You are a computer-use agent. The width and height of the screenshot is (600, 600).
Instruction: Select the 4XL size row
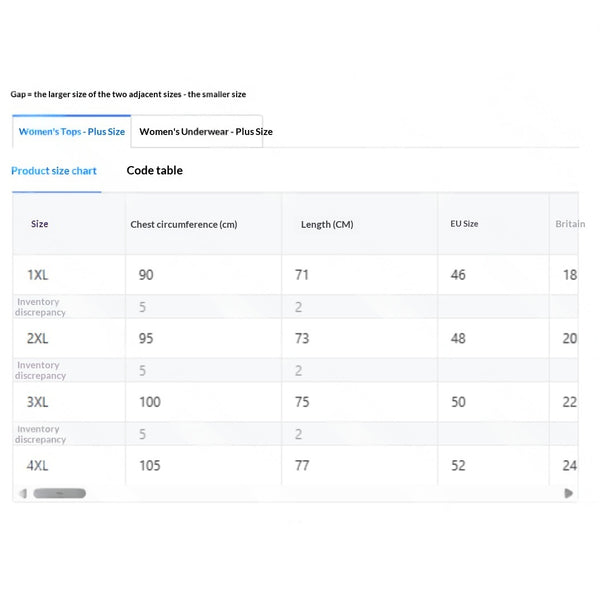tap(295, 465)
